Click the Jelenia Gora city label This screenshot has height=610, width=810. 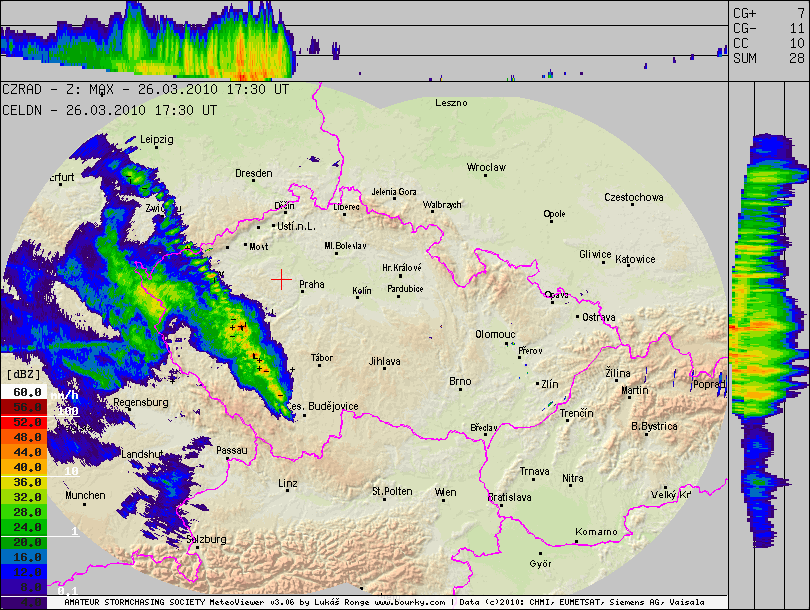(394, 192)
